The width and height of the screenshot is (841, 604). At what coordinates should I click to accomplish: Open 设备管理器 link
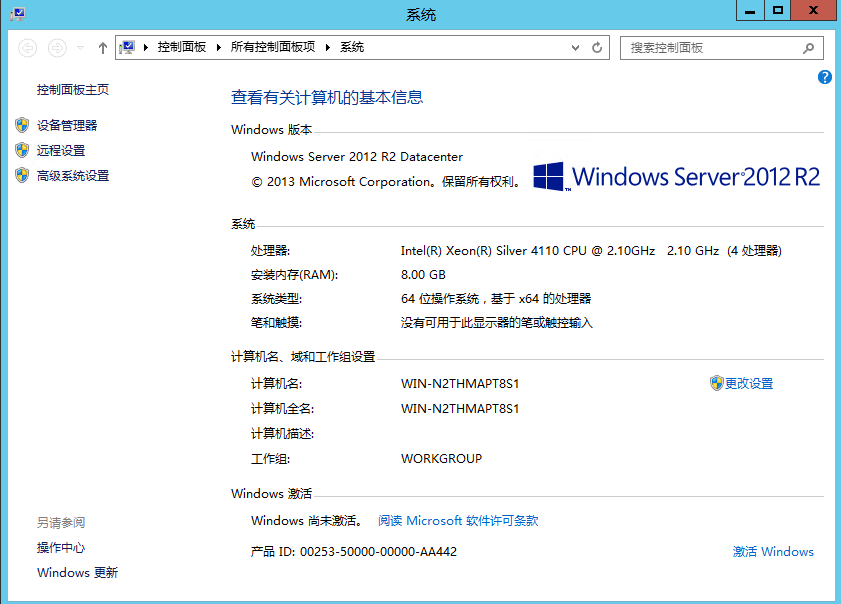tap(67, 126)
